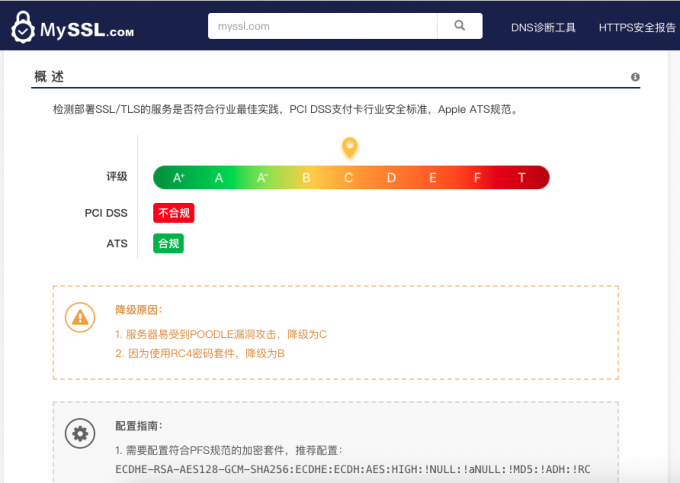680x483 pixels.
Task: Click the 评级 row label
Action: [x=117, y=176]
